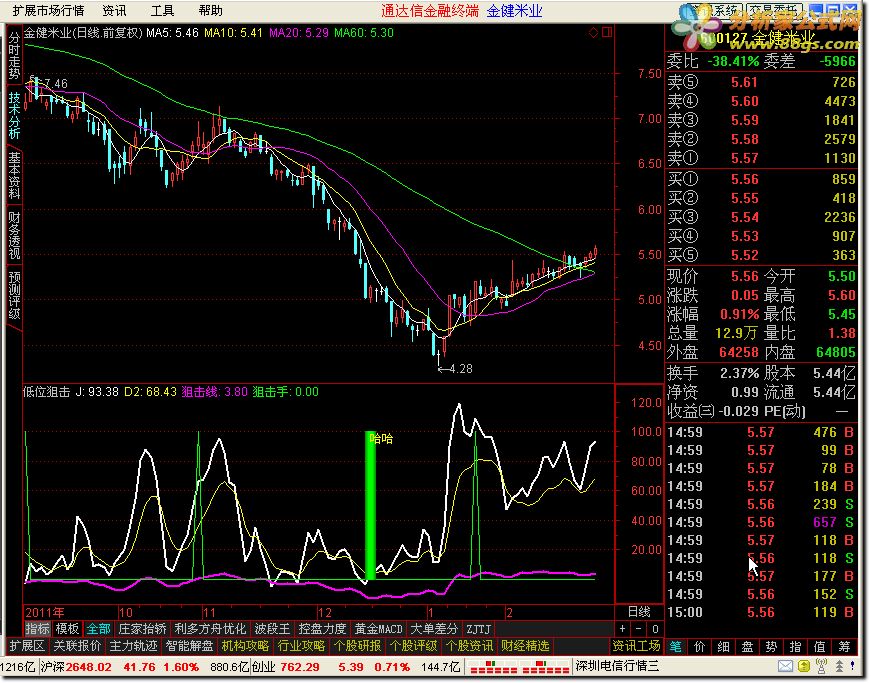
Task: Open the 智能解盘 tab
Action: (x=189, y=646)
